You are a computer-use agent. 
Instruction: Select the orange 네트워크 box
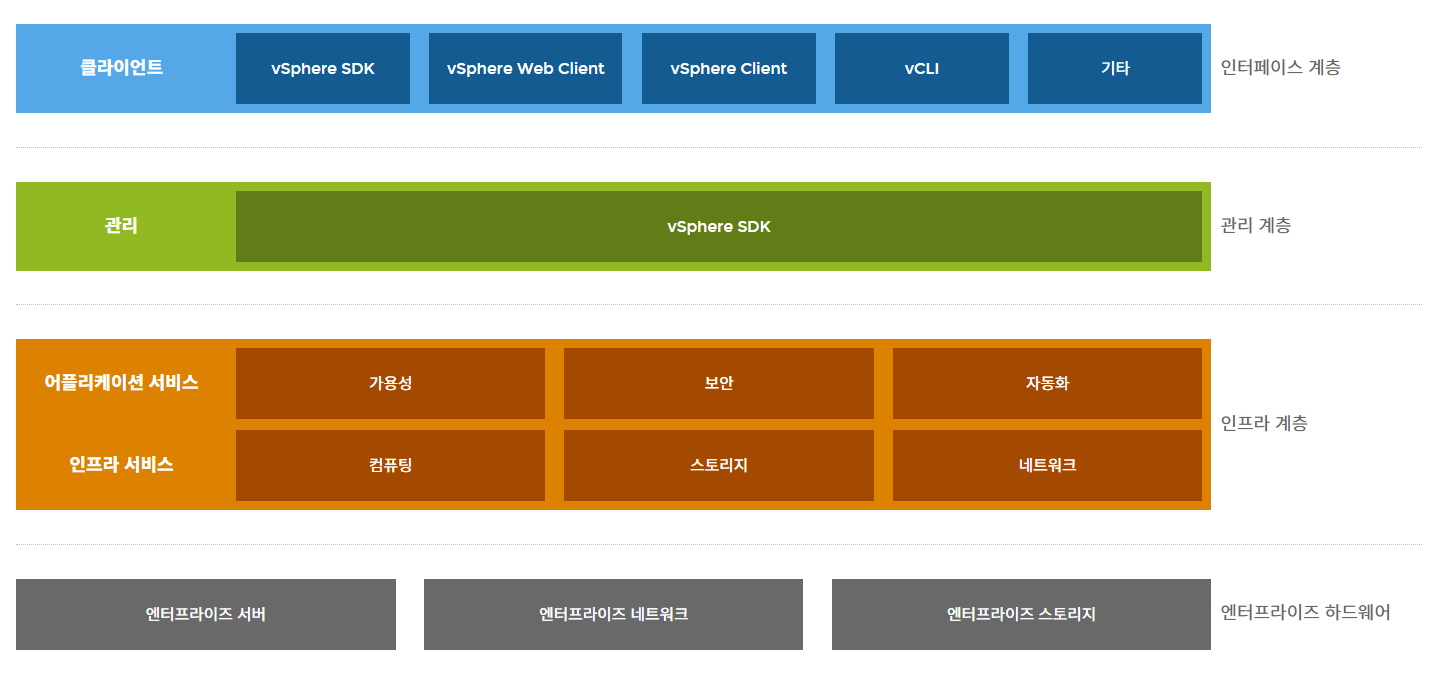[1047, 465]
